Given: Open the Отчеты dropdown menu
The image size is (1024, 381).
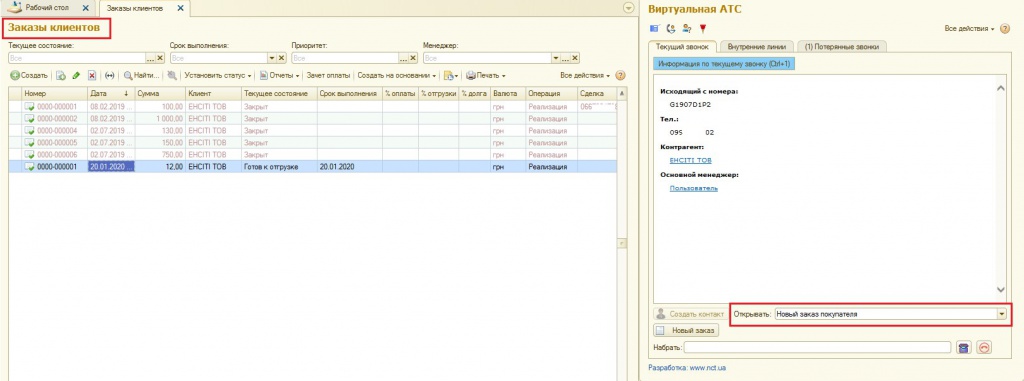Looking at the screenshot, I should [x=280, y=76].
